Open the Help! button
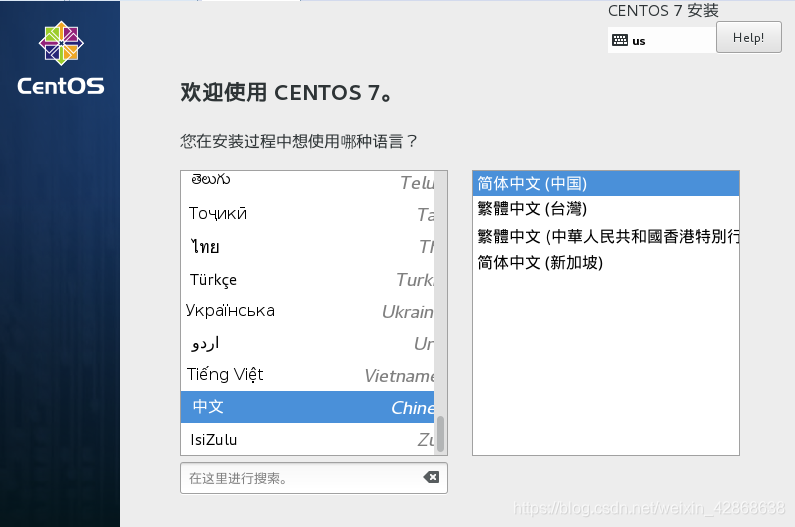The height and width of the screenshot is (527, 795). coord(748,37)
